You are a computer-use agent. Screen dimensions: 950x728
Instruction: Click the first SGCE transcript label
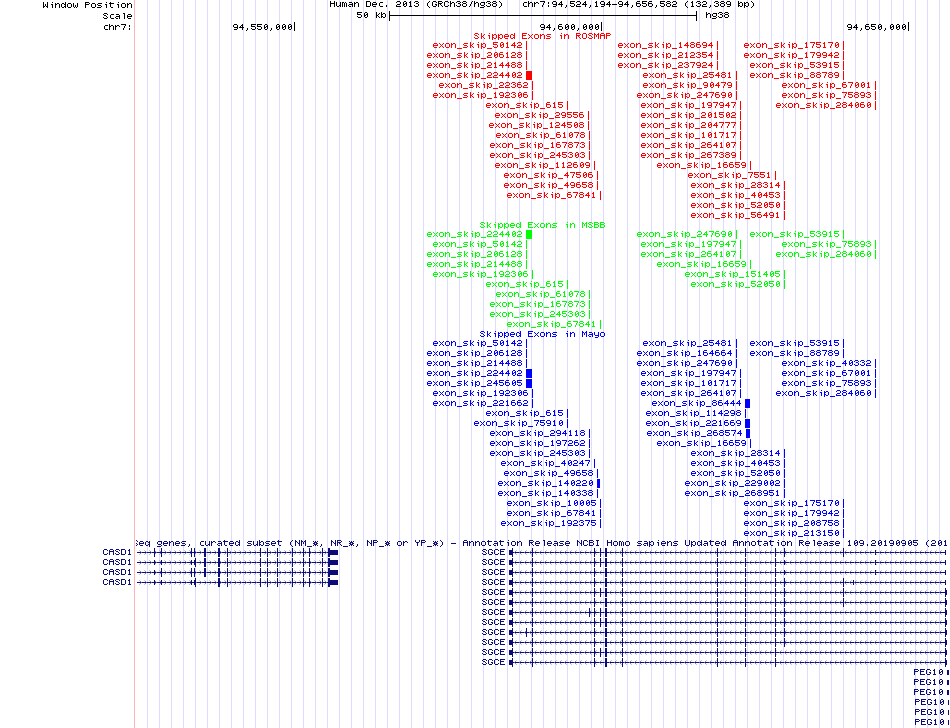494,552
